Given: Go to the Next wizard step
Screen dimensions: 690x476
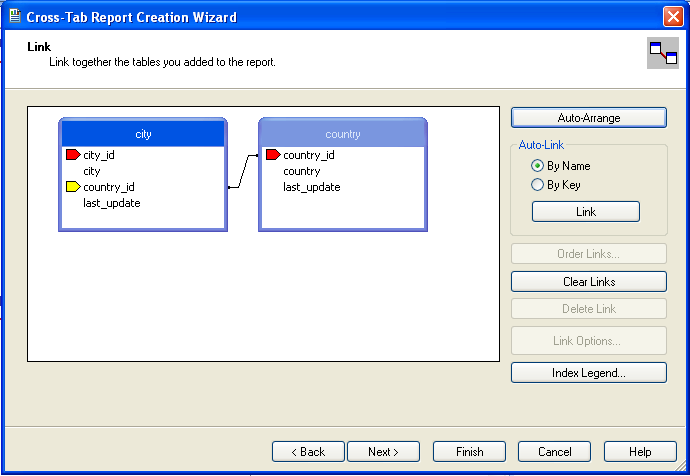Looking at the screenshot, I should click(x=383, y=452).
